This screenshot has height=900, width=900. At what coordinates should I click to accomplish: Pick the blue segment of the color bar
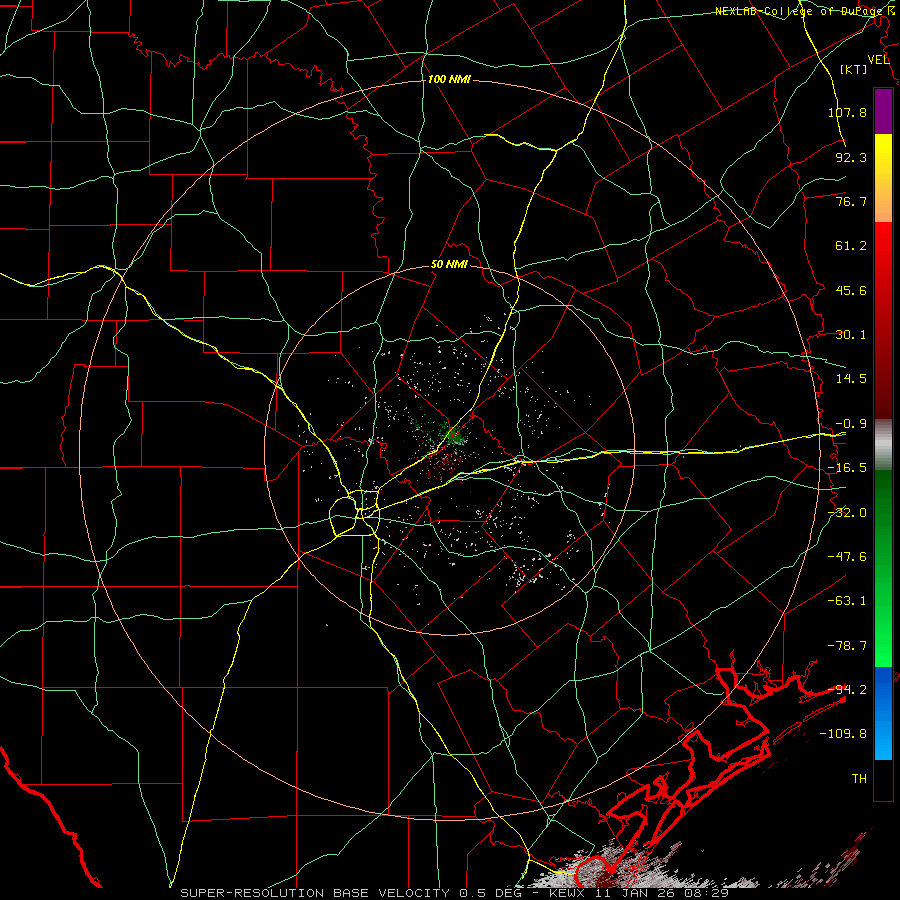[883, 713]
